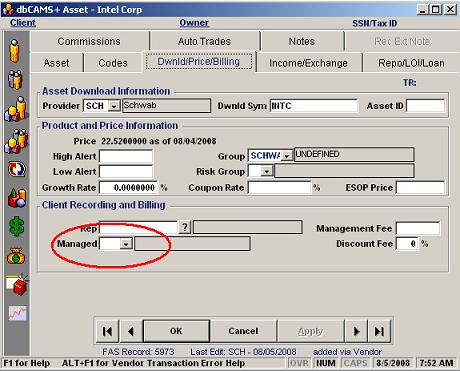
Task: Open the Codes tab
Action: click(113, 63)
